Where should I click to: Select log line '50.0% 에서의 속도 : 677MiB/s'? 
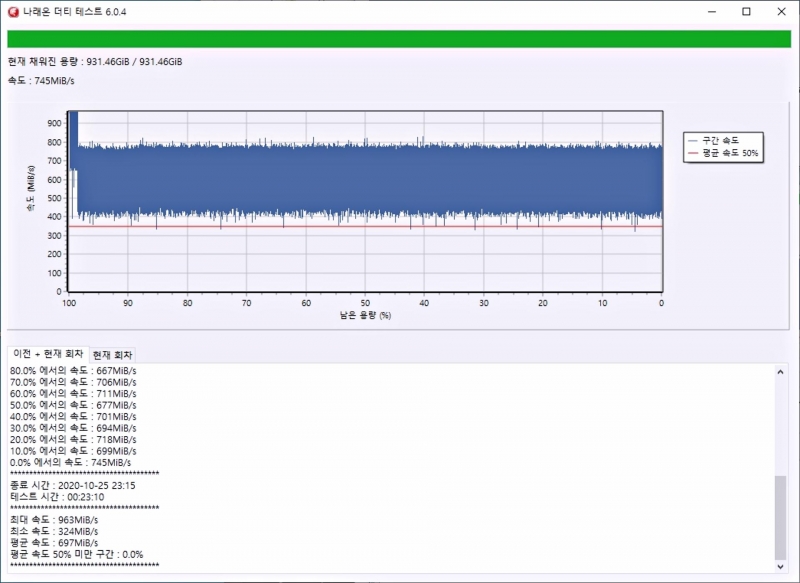pyautogui.click(x=73, y=405)
